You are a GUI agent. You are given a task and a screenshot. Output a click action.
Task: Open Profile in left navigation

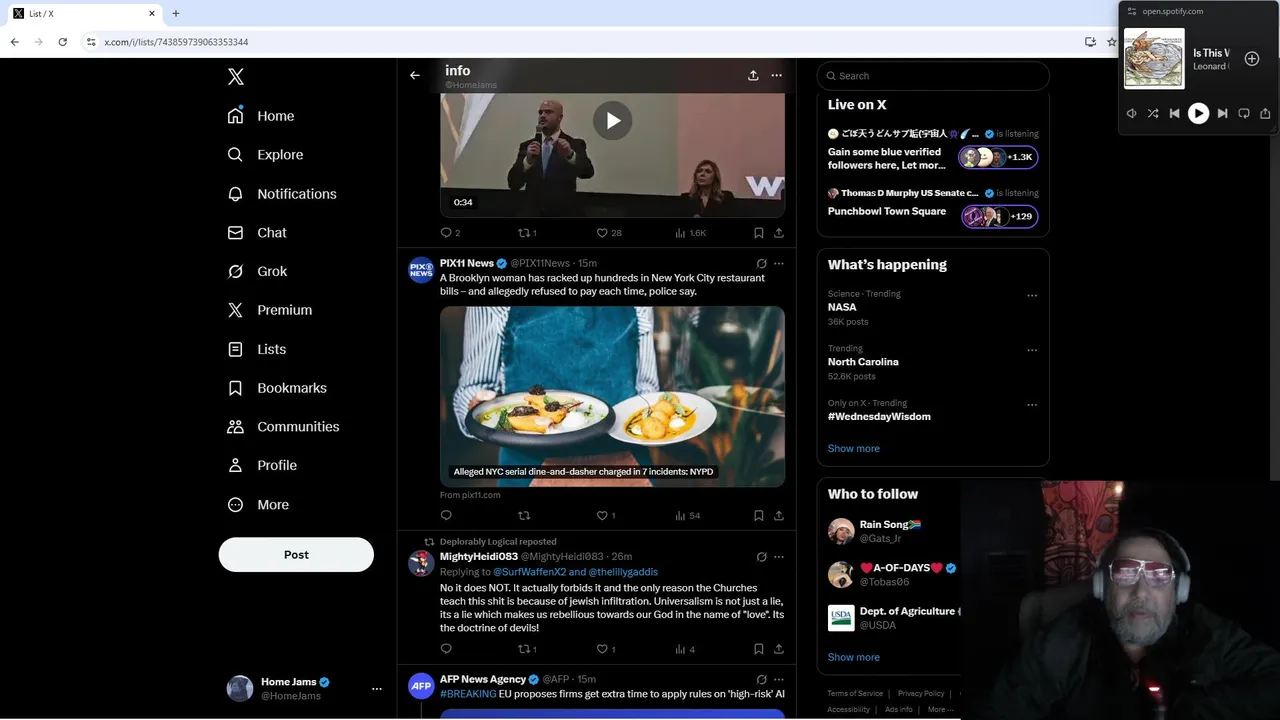click(x=262, y=466)
